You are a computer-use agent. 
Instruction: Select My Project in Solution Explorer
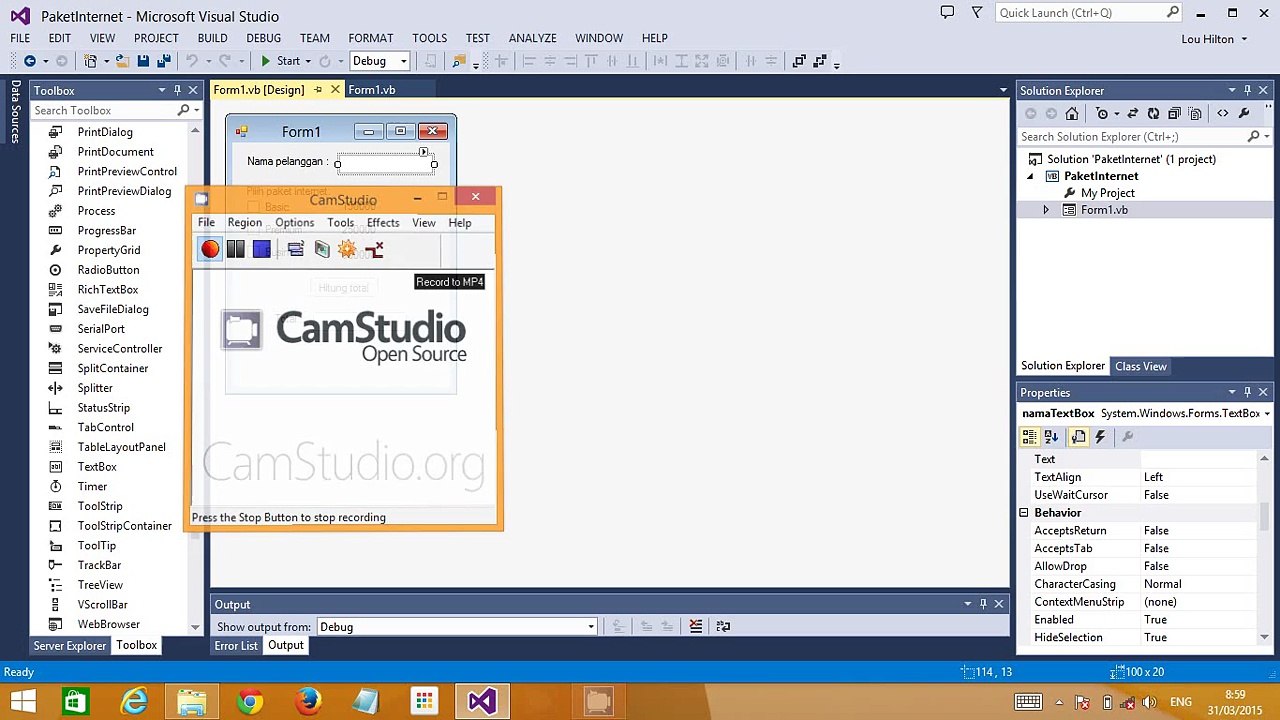coord(1107,193)
